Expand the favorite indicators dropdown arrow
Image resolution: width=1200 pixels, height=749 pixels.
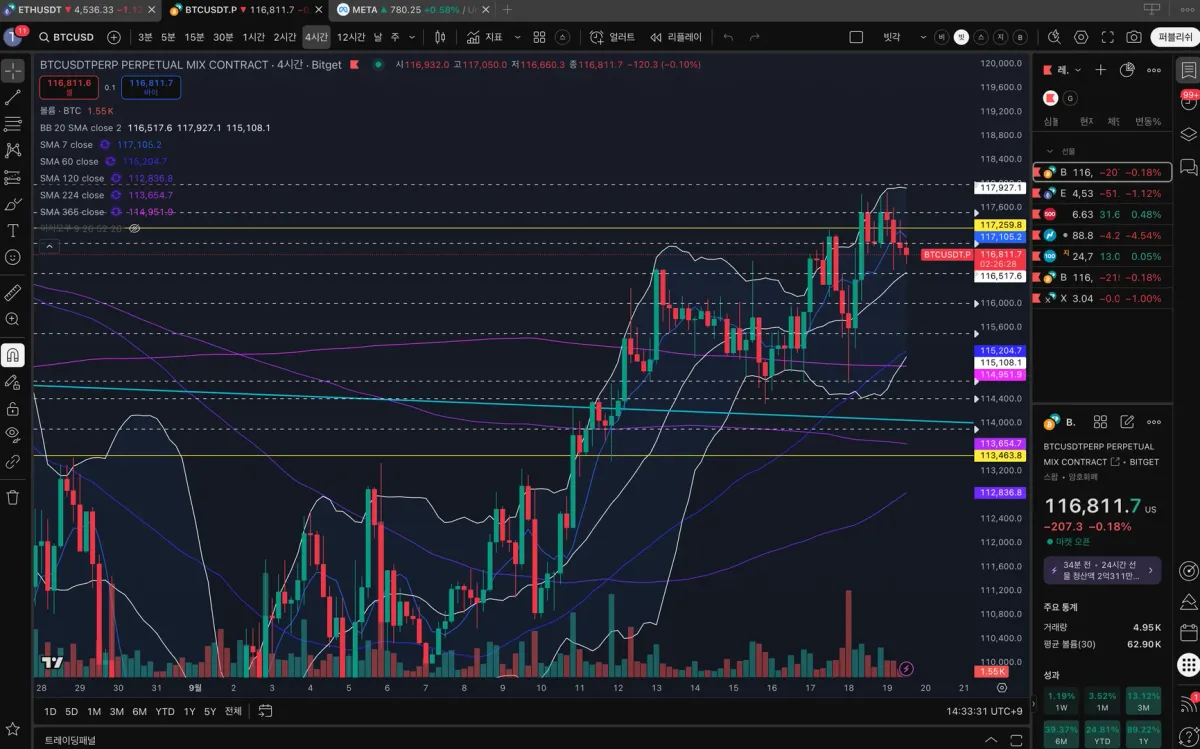[516, 37]
